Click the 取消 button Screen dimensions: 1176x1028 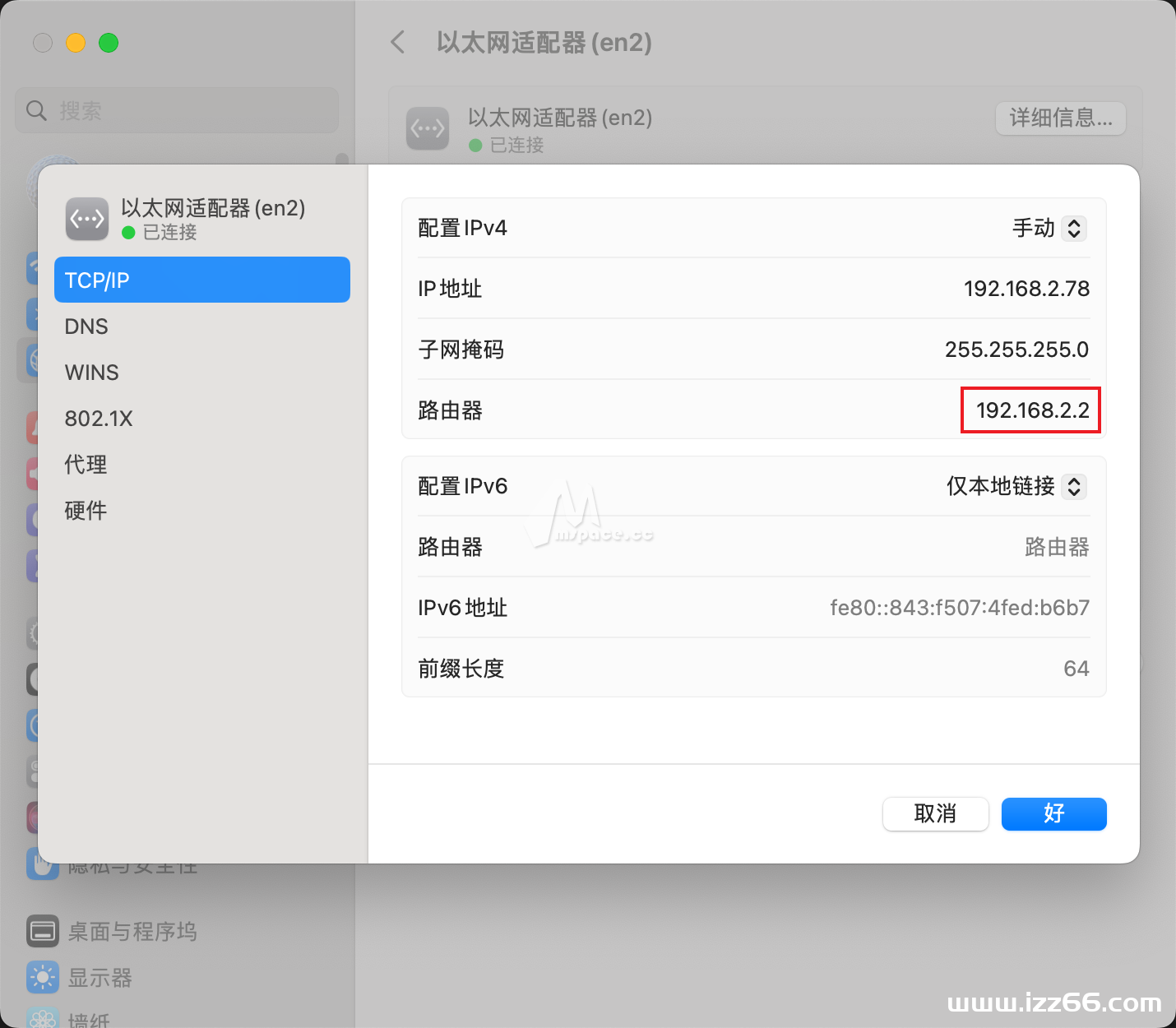(x=935, y=813)
